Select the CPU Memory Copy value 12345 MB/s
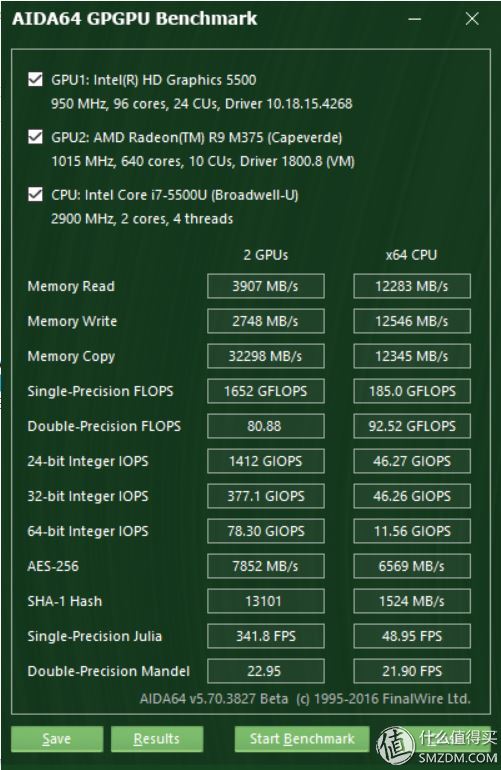The width and height of the screenshot is (501, 770). (x=412, y=356)
